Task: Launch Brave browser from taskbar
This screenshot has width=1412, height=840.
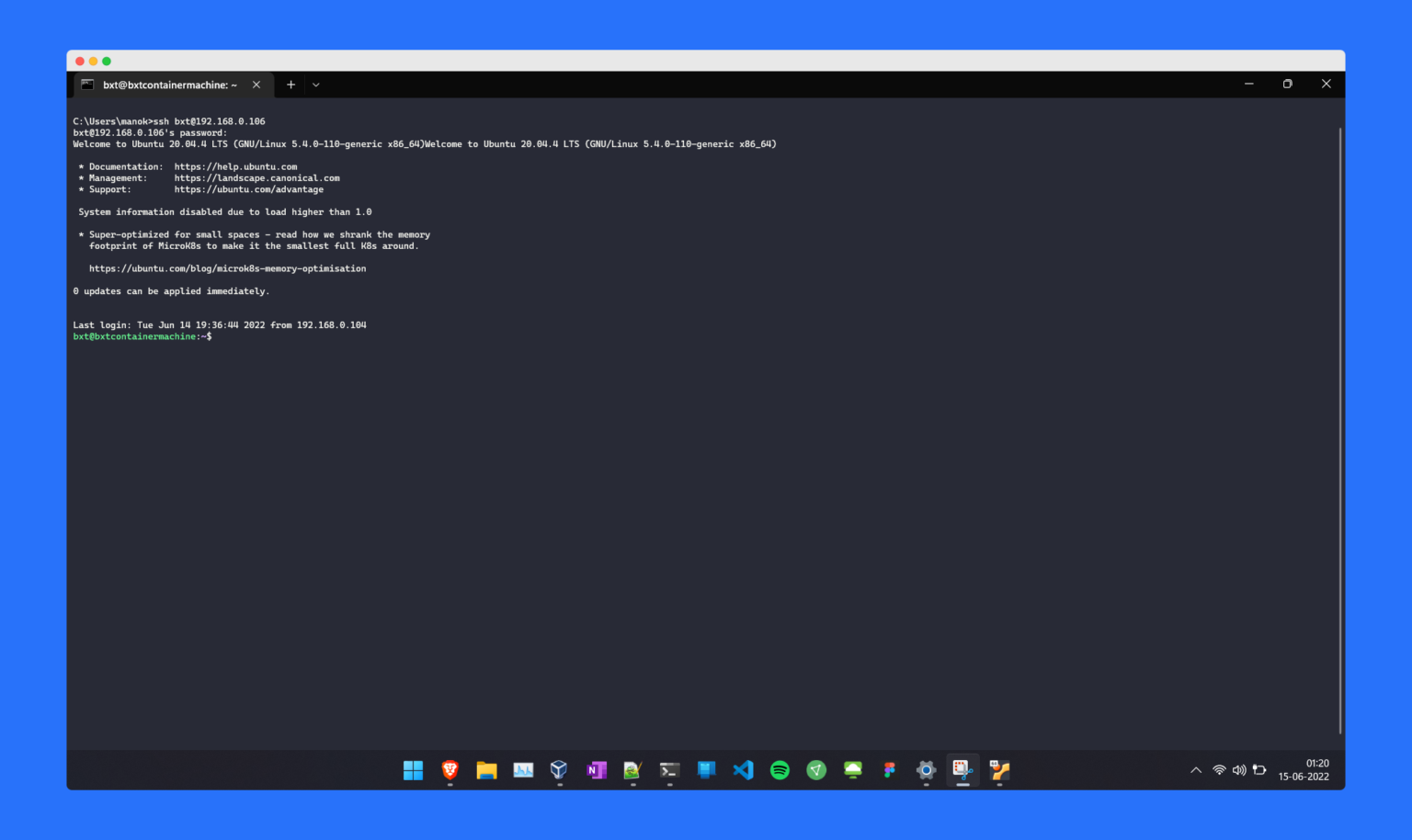Action: tap(450, 770)
